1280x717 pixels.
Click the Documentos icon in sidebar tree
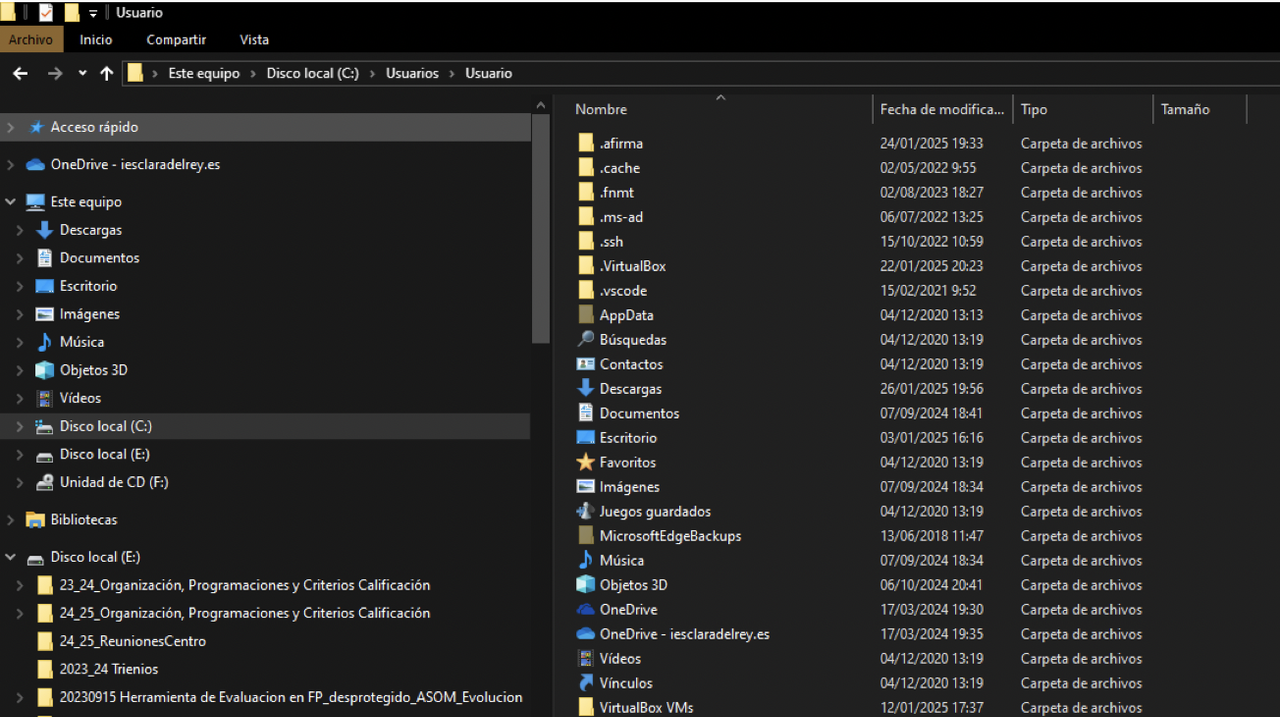44,257
